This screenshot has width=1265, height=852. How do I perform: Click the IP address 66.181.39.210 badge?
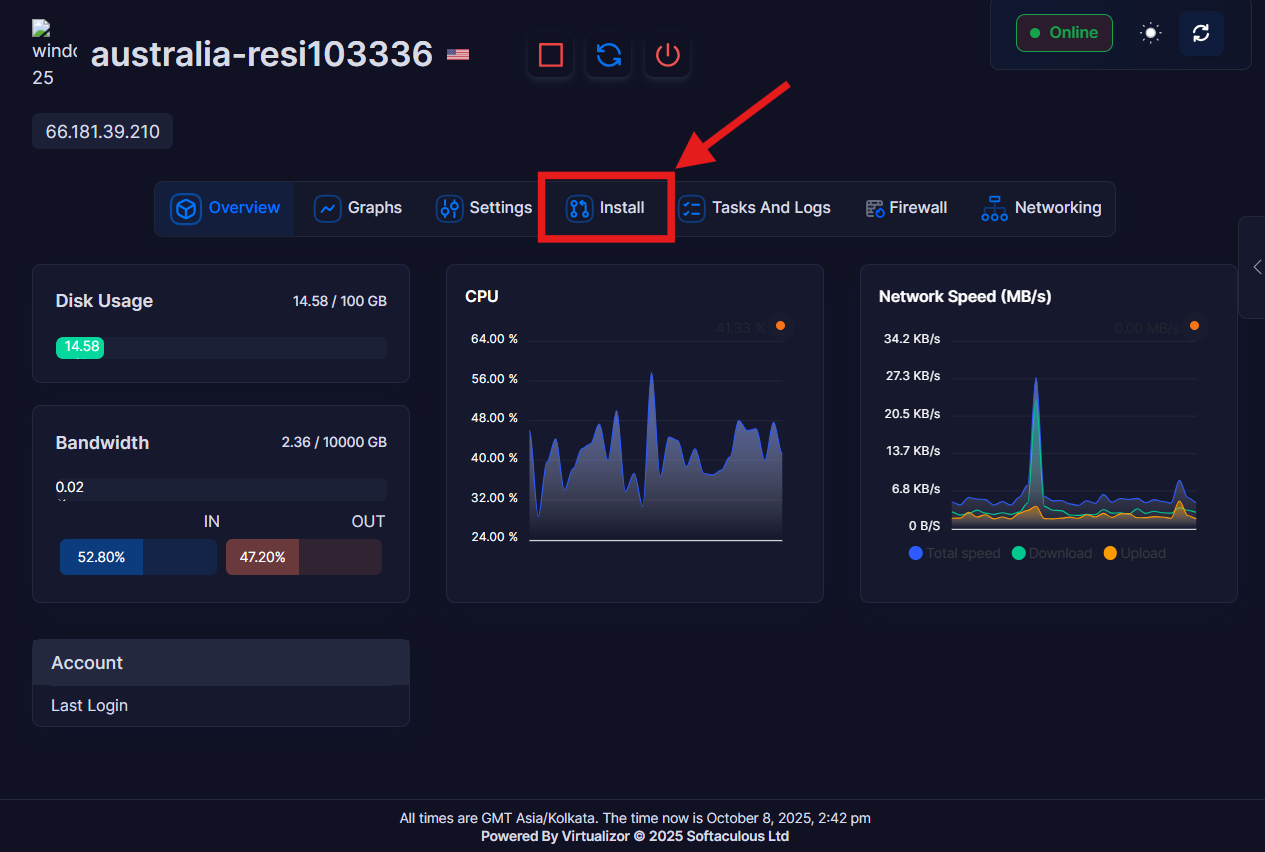click(x=102, y=132)
